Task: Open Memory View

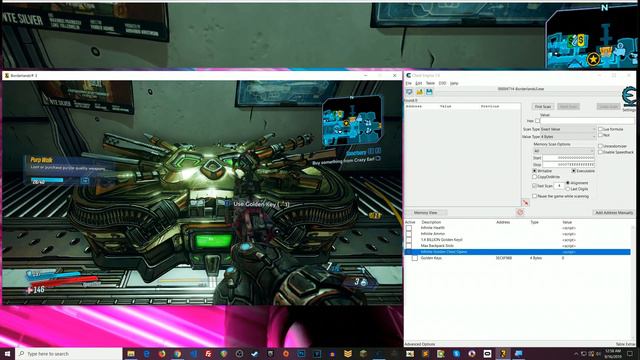Action: pos(426,213)
